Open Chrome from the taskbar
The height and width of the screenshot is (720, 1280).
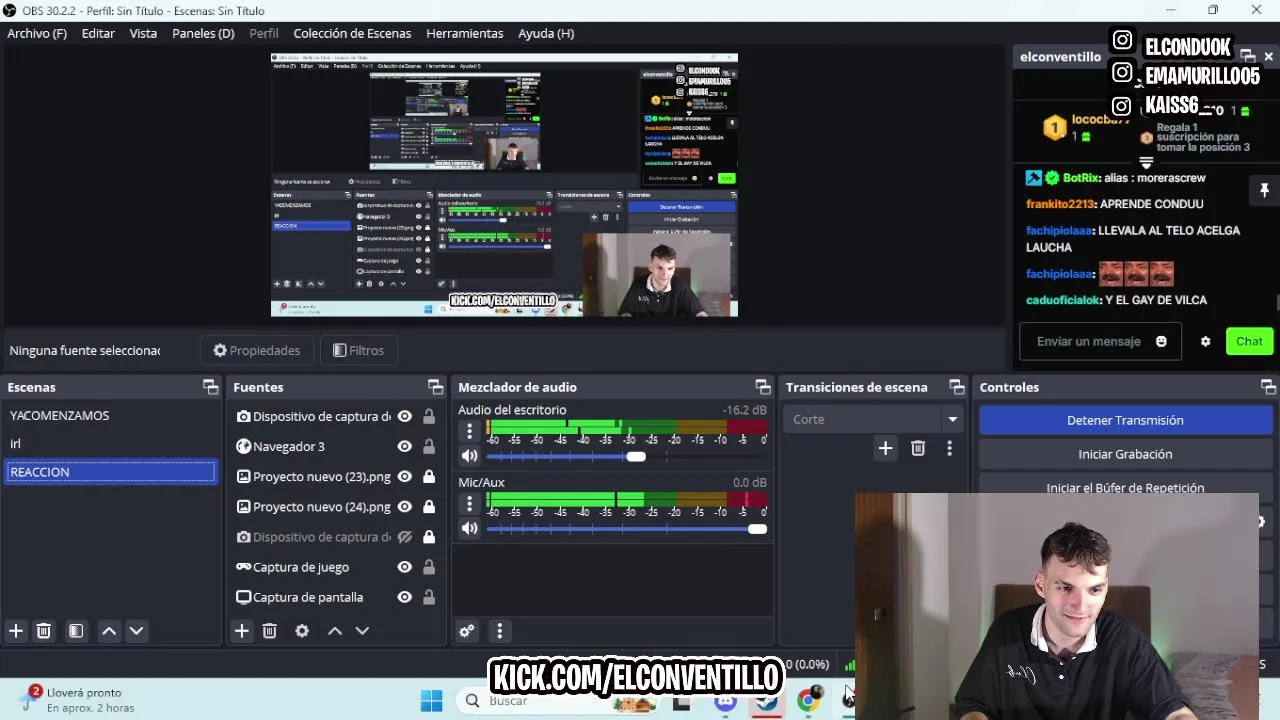coord(808,700)
